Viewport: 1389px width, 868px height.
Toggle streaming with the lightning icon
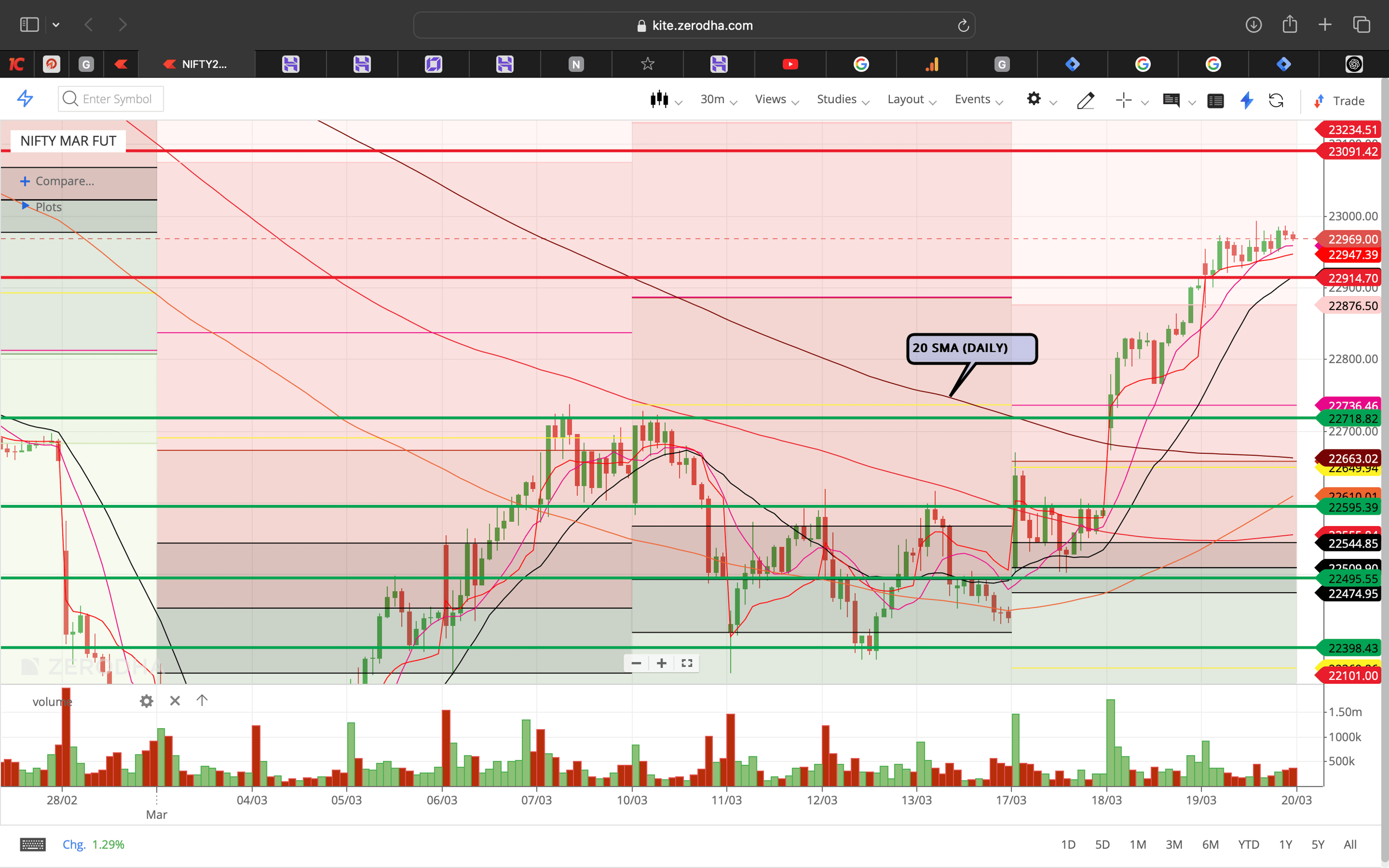pos(1247,101)
